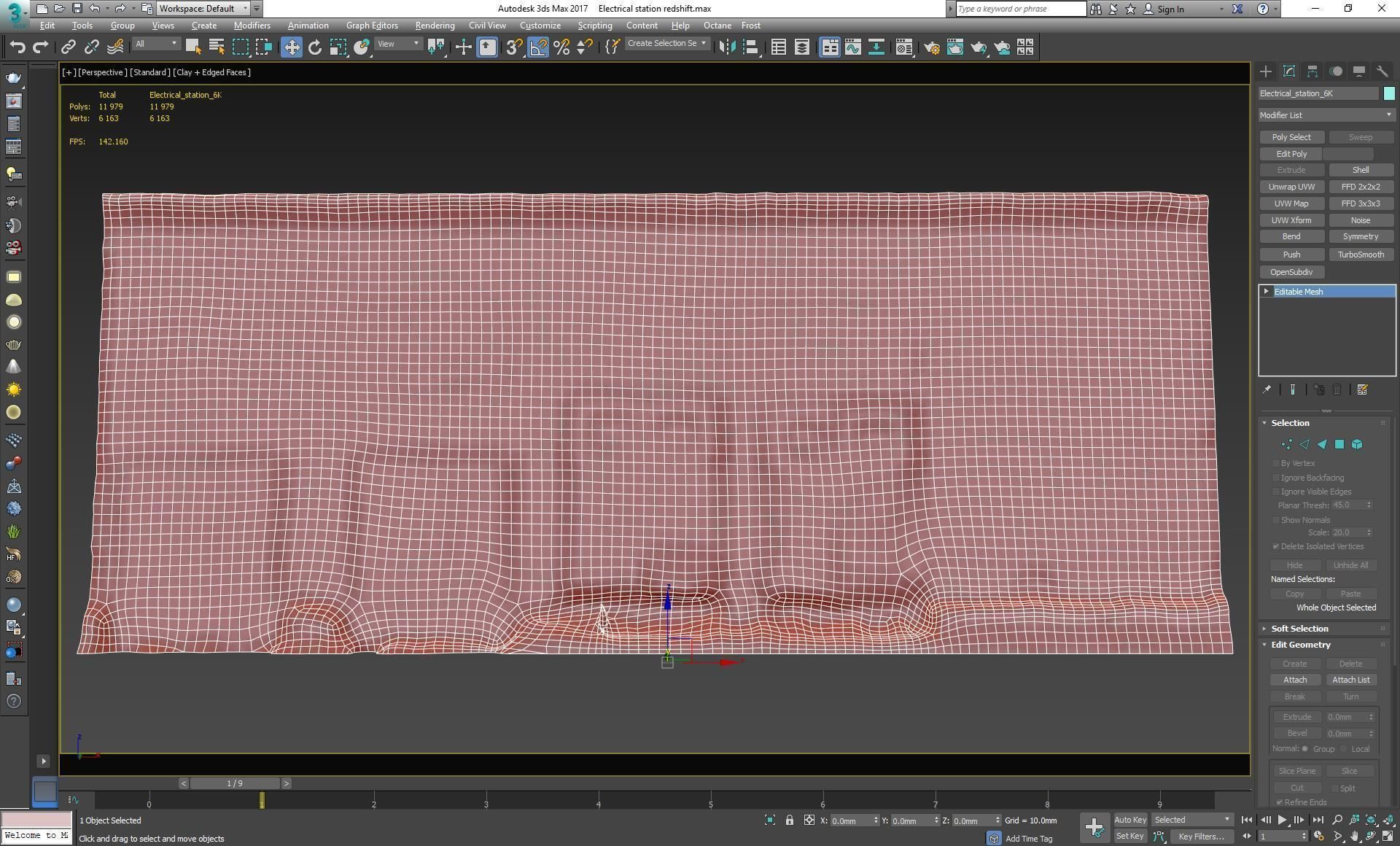Toggle Percent Snap button

click(x=561, y=47)
